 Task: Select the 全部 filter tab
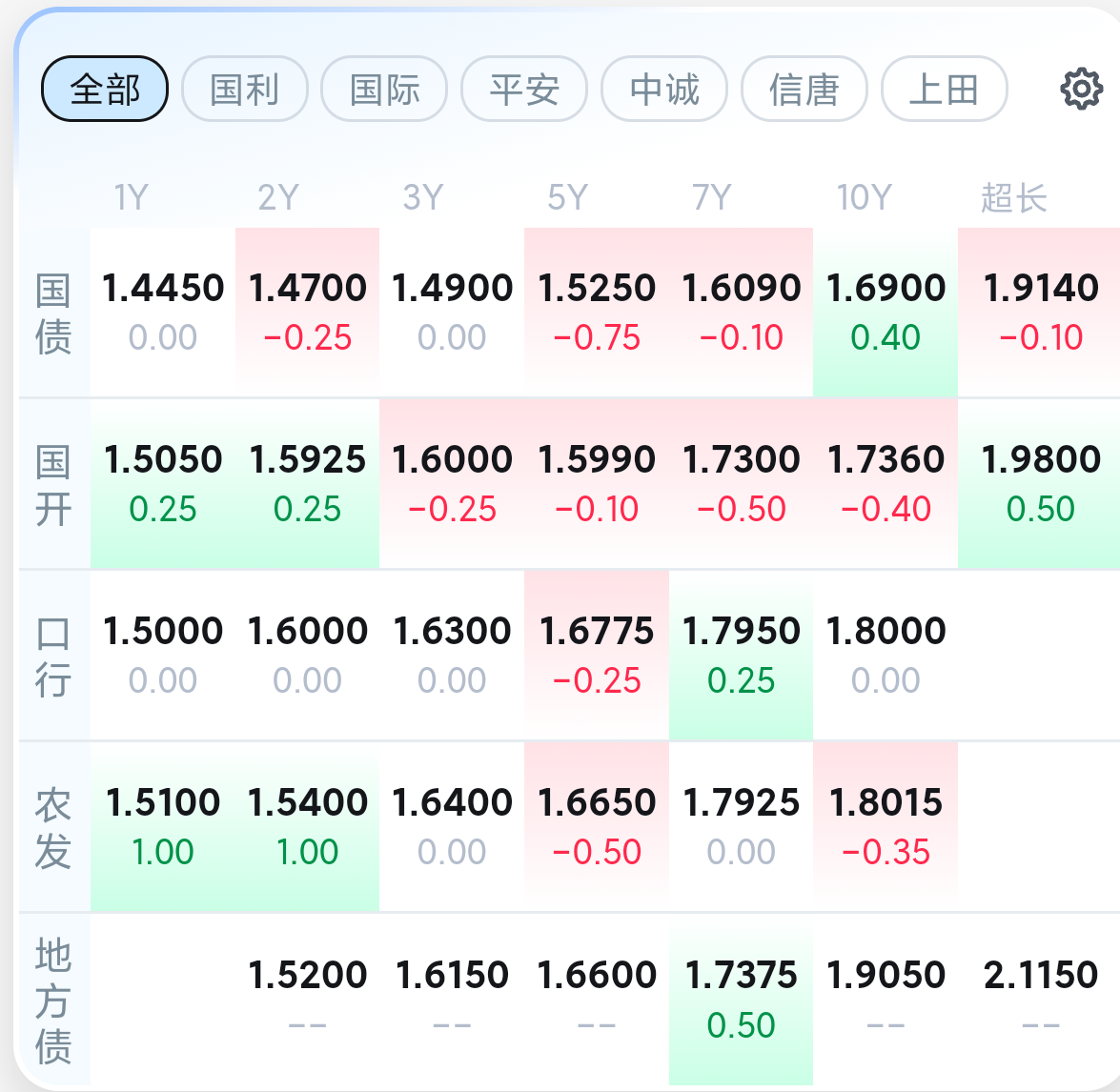(x=105, y=90)
